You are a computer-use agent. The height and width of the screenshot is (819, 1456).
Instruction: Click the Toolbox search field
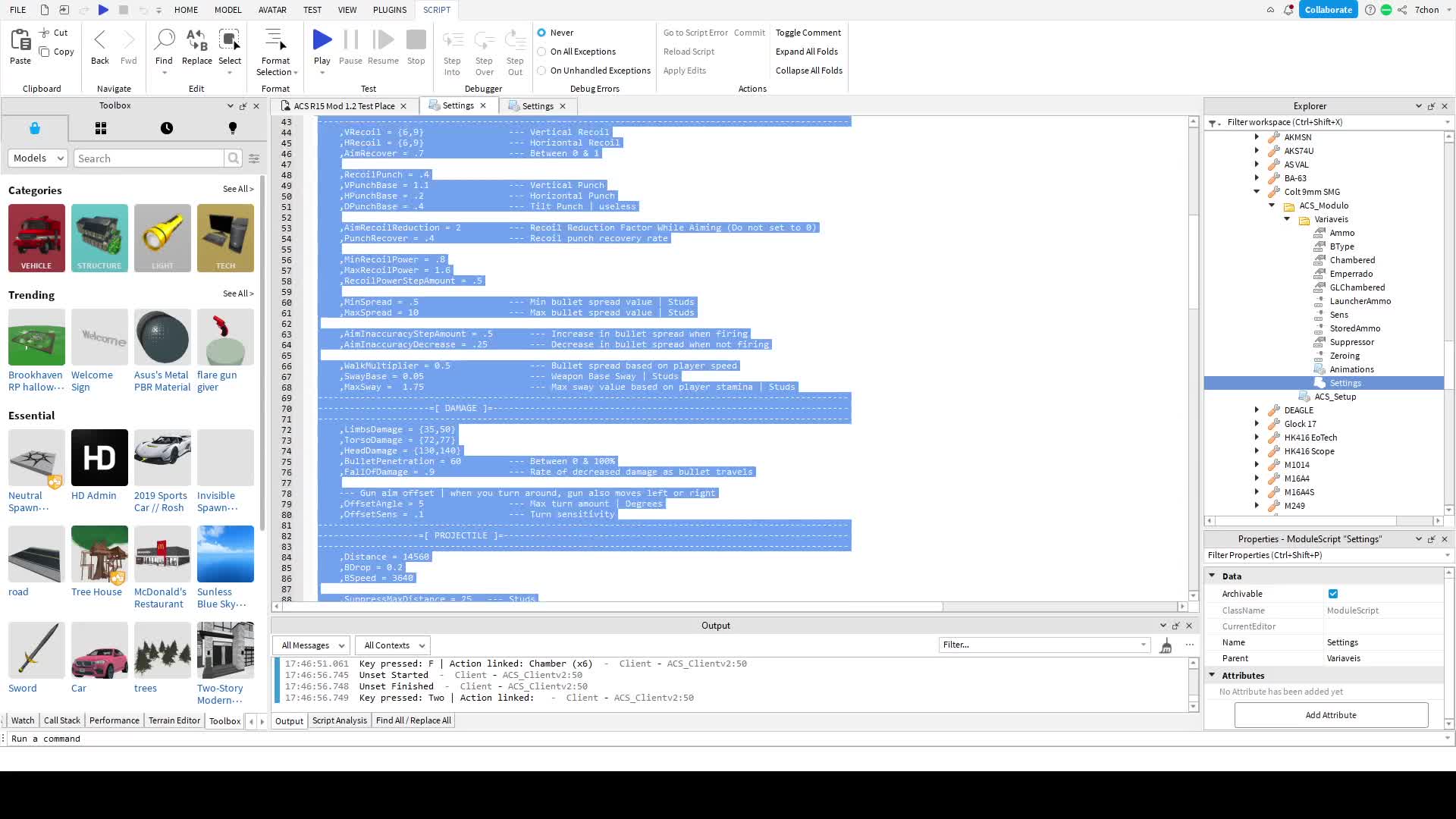pyautogui.click(x=149, y=158)
